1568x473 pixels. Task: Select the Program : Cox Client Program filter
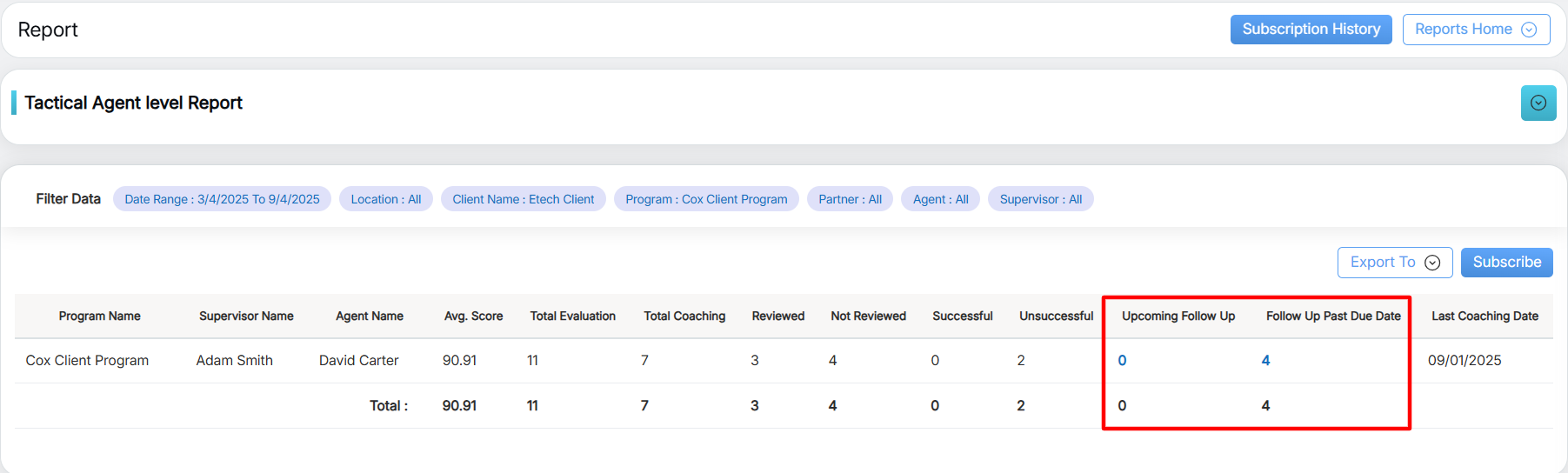pos(705,199)
